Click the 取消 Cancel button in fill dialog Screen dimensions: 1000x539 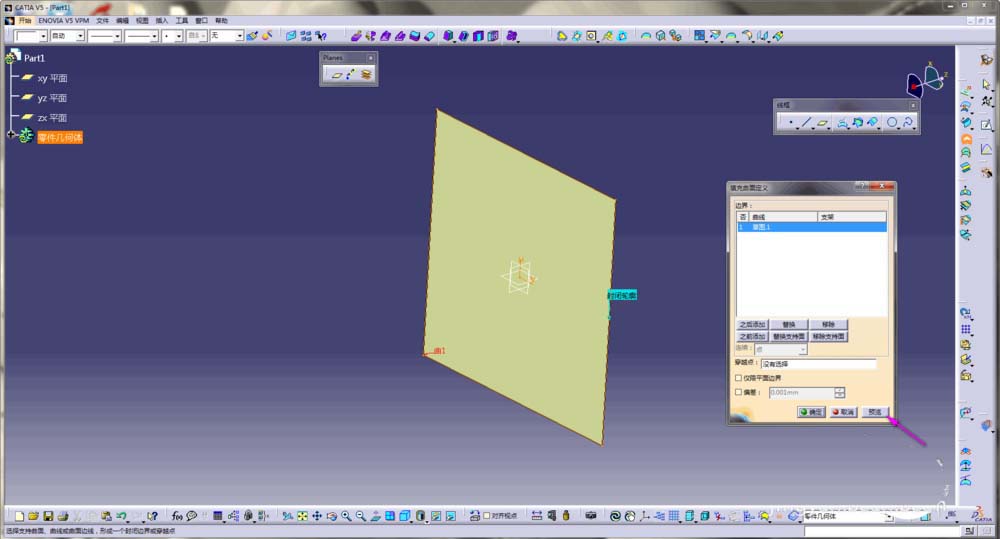click(x=844, y=412)
